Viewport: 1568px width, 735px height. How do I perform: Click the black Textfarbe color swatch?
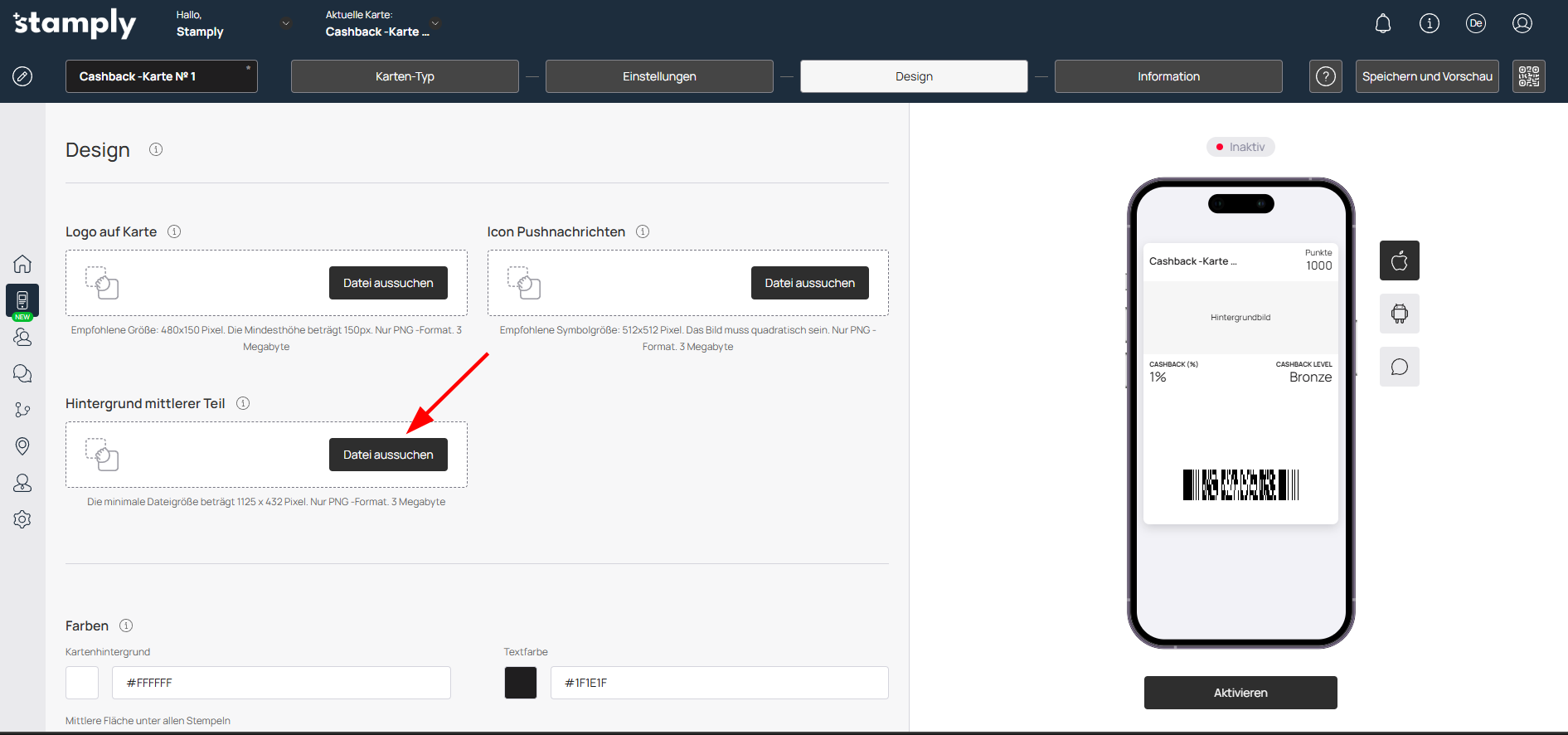pos(521,683)
